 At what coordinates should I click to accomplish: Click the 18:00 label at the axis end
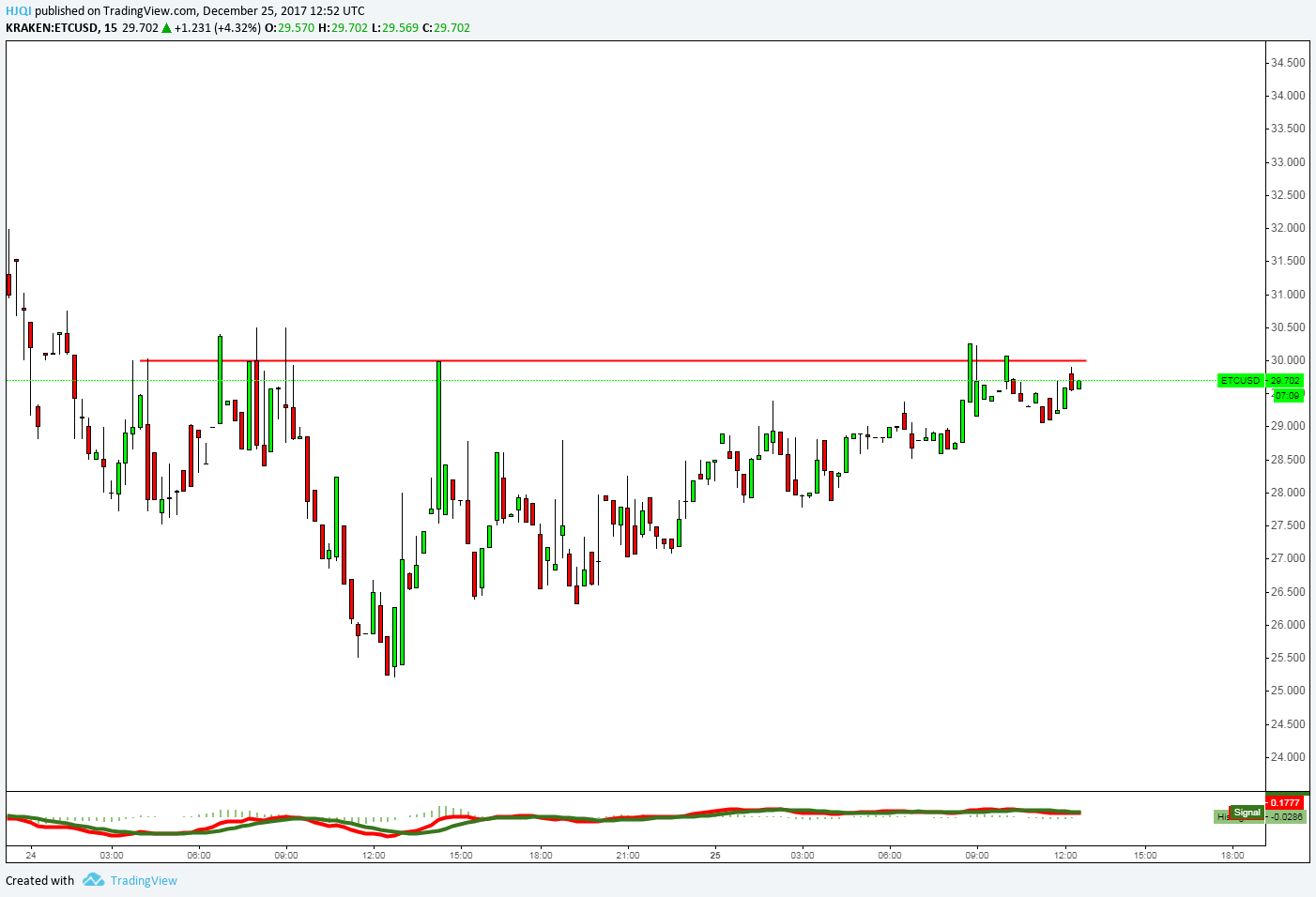click(1232, 855)
